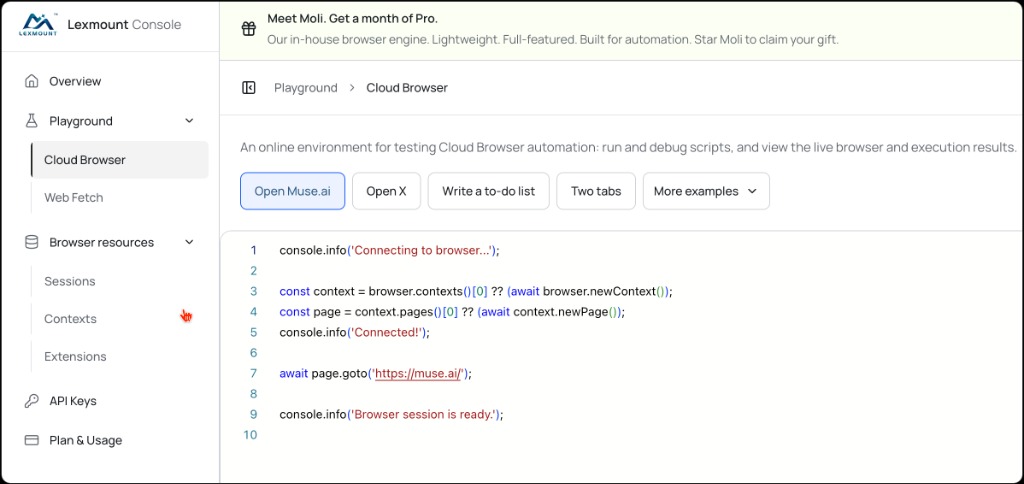Collapse the Playground section chevron
Image resolution: width=1024 pixels, height=484 pixels.
coord(189,121)
